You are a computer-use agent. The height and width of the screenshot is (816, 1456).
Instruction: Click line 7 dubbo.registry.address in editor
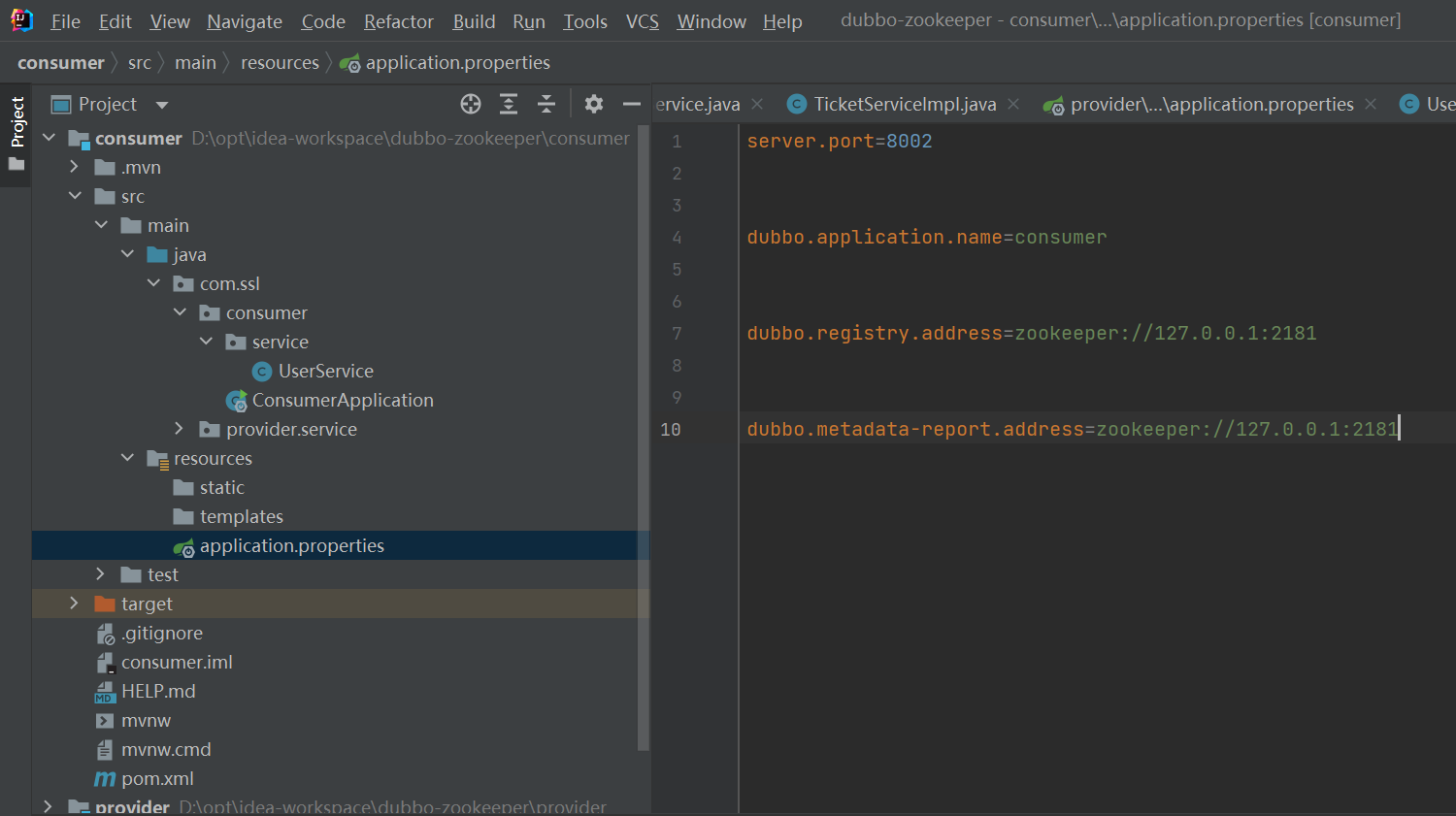click(x=1032, y=333)
